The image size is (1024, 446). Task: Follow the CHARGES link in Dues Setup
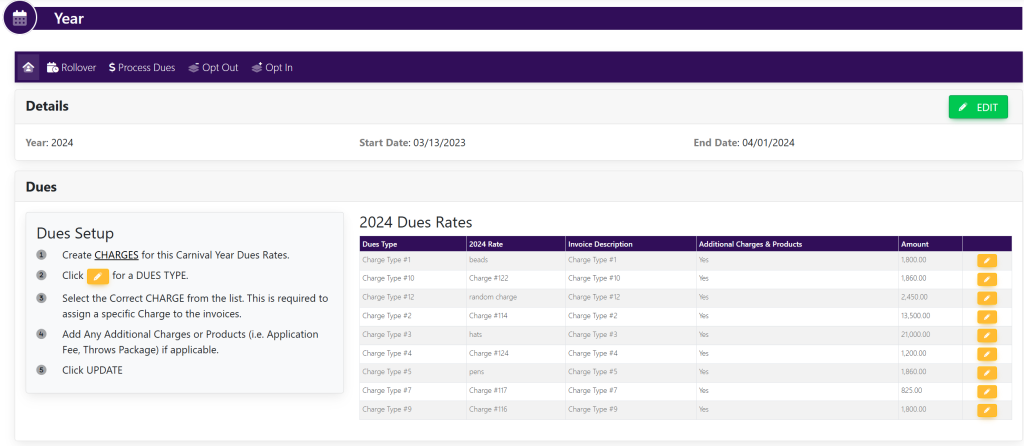coord(116,255)
